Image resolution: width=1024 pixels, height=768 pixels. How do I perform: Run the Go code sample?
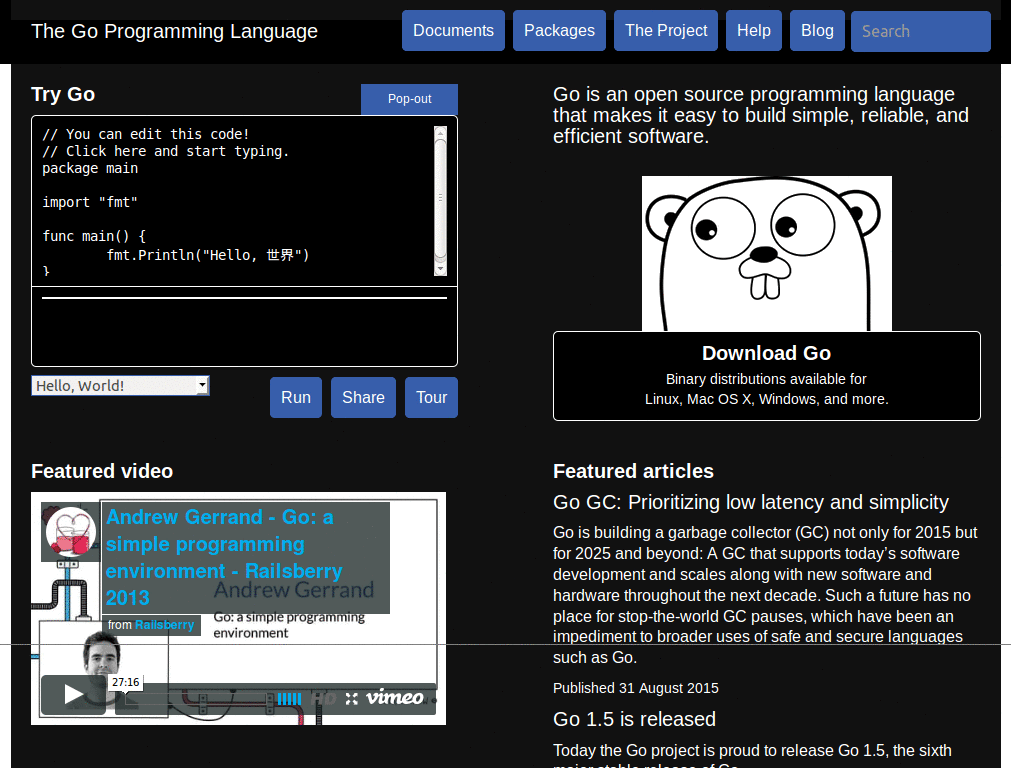coord(295,397)
